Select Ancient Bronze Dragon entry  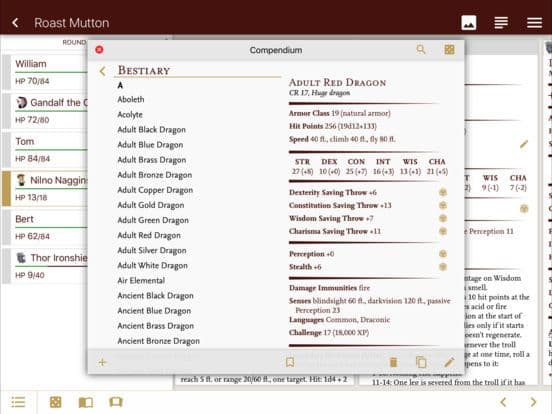[x=158, y=341]
